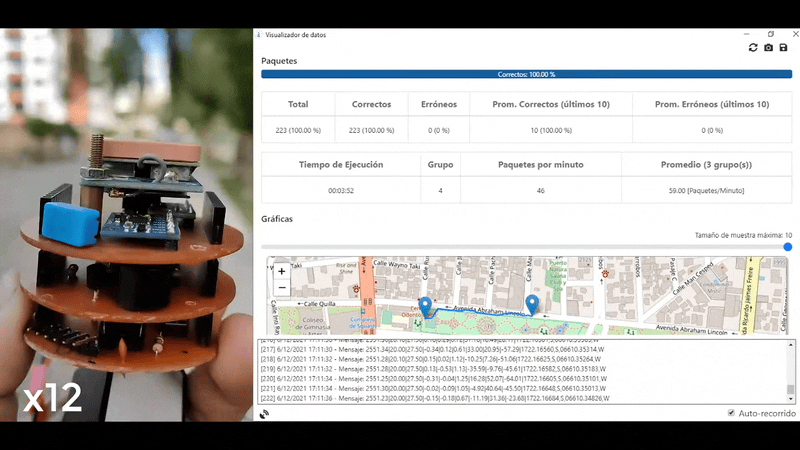The height and width of the screenshot is (450, 800).
Task: Click the Paquetes por minuto value 46
Action: (541, 190)
